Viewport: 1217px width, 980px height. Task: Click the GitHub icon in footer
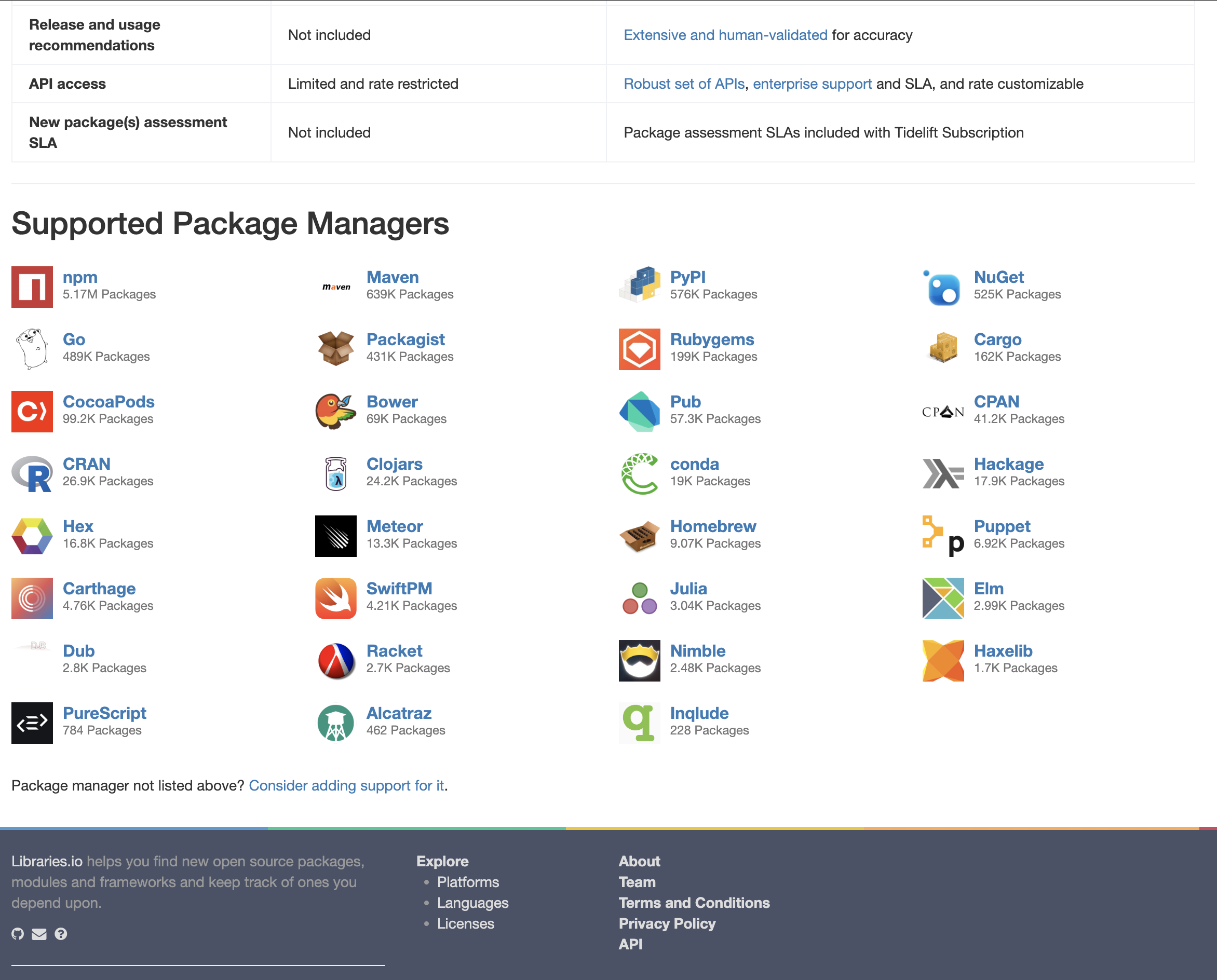click(18, 934)
